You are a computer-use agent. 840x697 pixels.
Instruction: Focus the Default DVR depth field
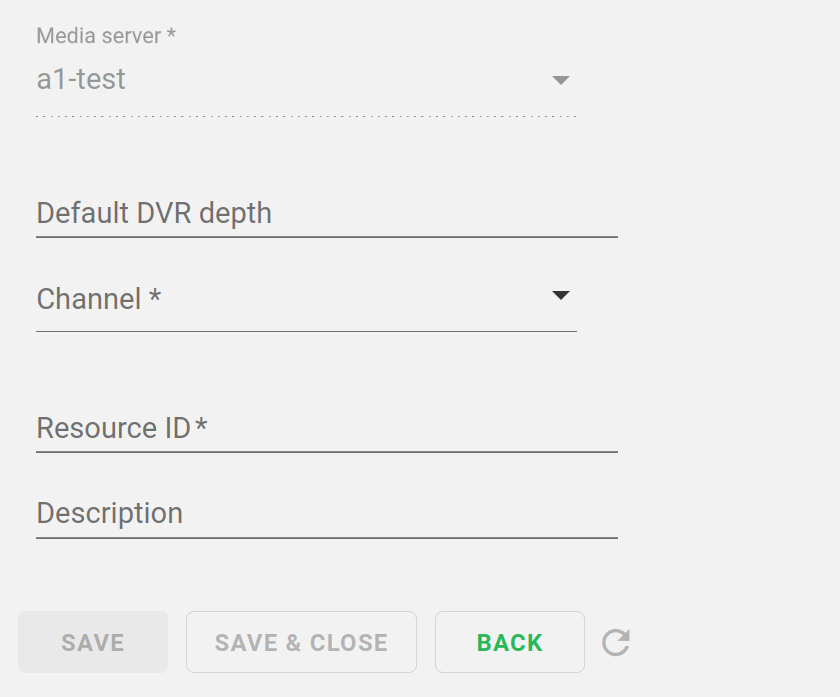(326, 214)
